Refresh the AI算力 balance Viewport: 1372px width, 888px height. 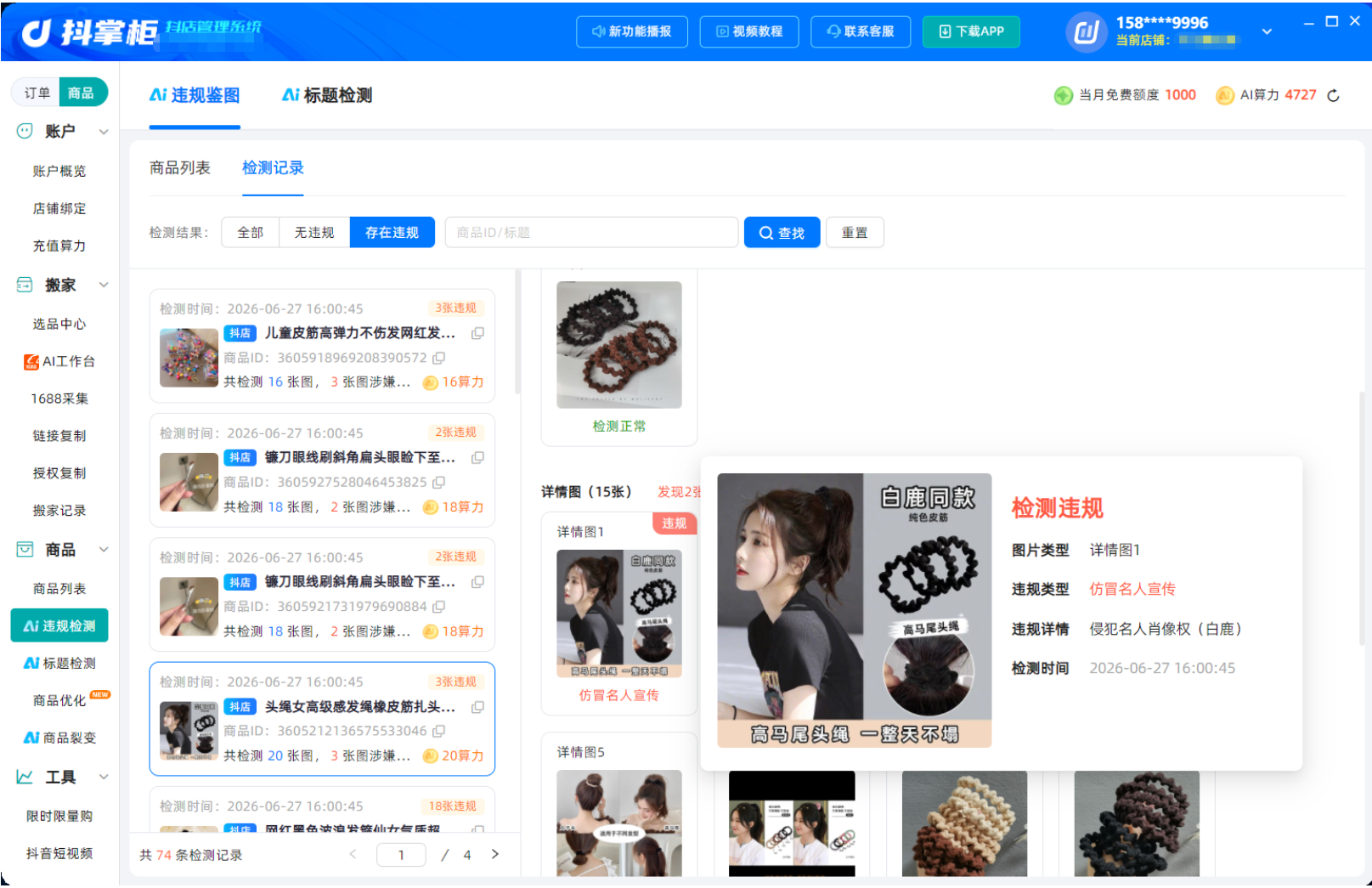click(1334, 95)
